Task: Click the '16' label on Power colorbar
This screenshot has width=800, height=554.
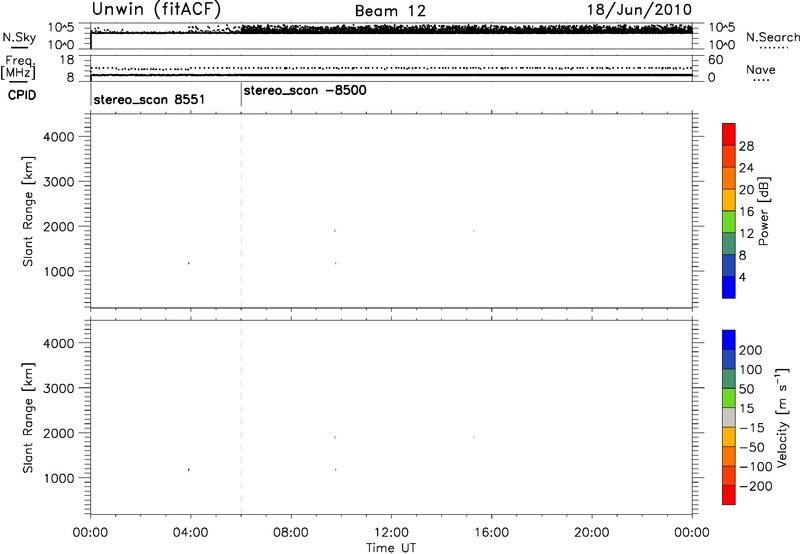Action: 746,212
